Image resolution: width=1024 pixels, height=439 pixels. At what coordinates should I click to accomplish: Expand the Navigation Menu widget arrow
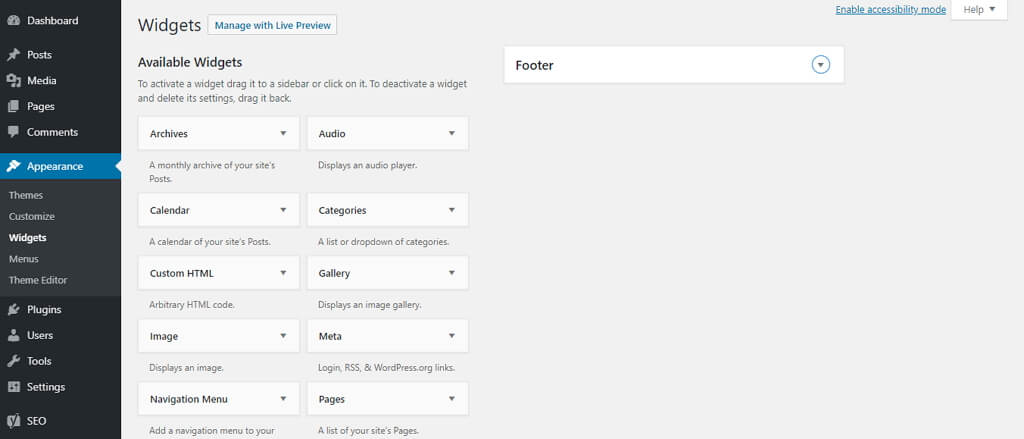click(x=283, y=398)
